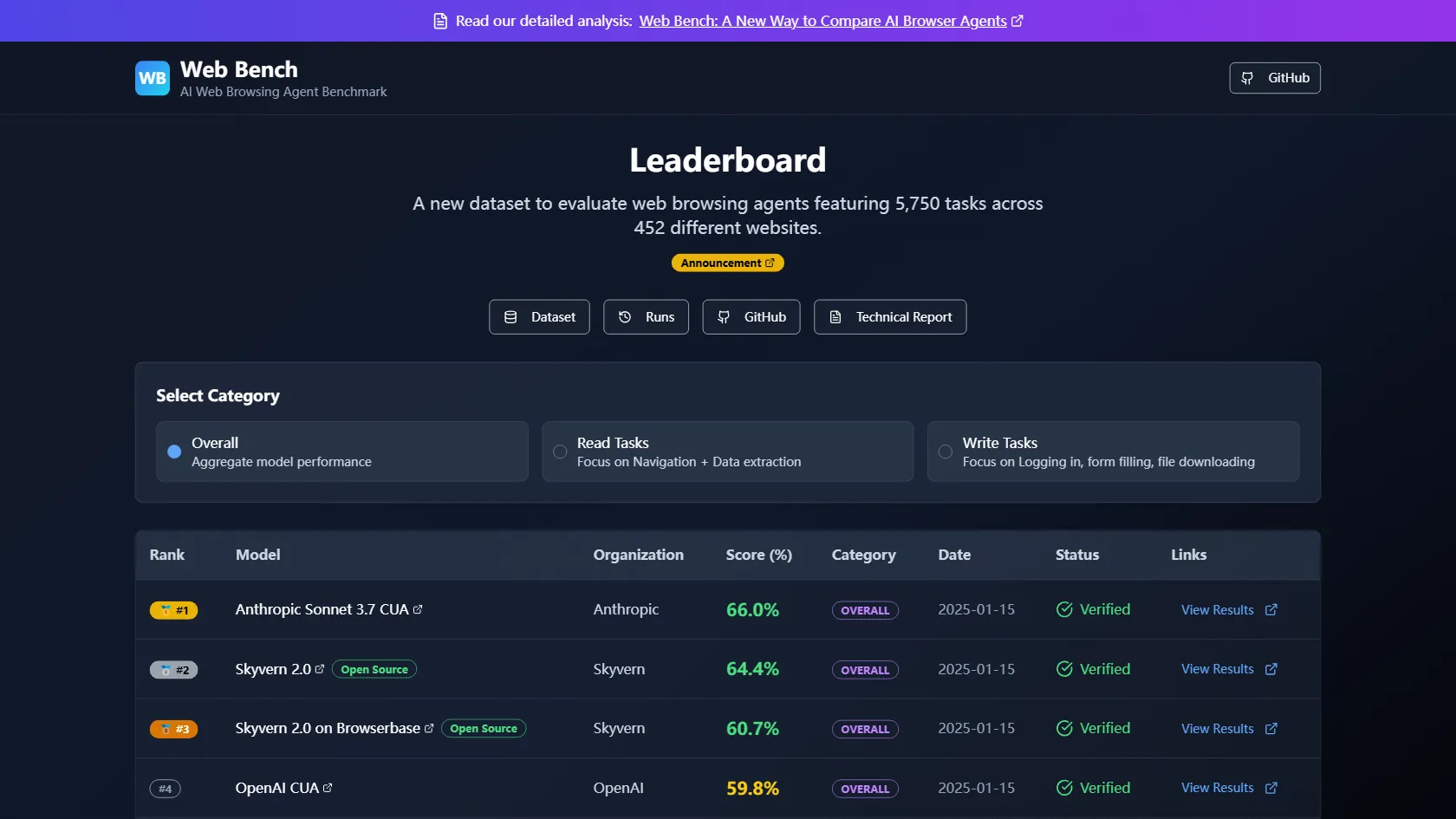Click the rank #2 medal badge

pos(173,670)
